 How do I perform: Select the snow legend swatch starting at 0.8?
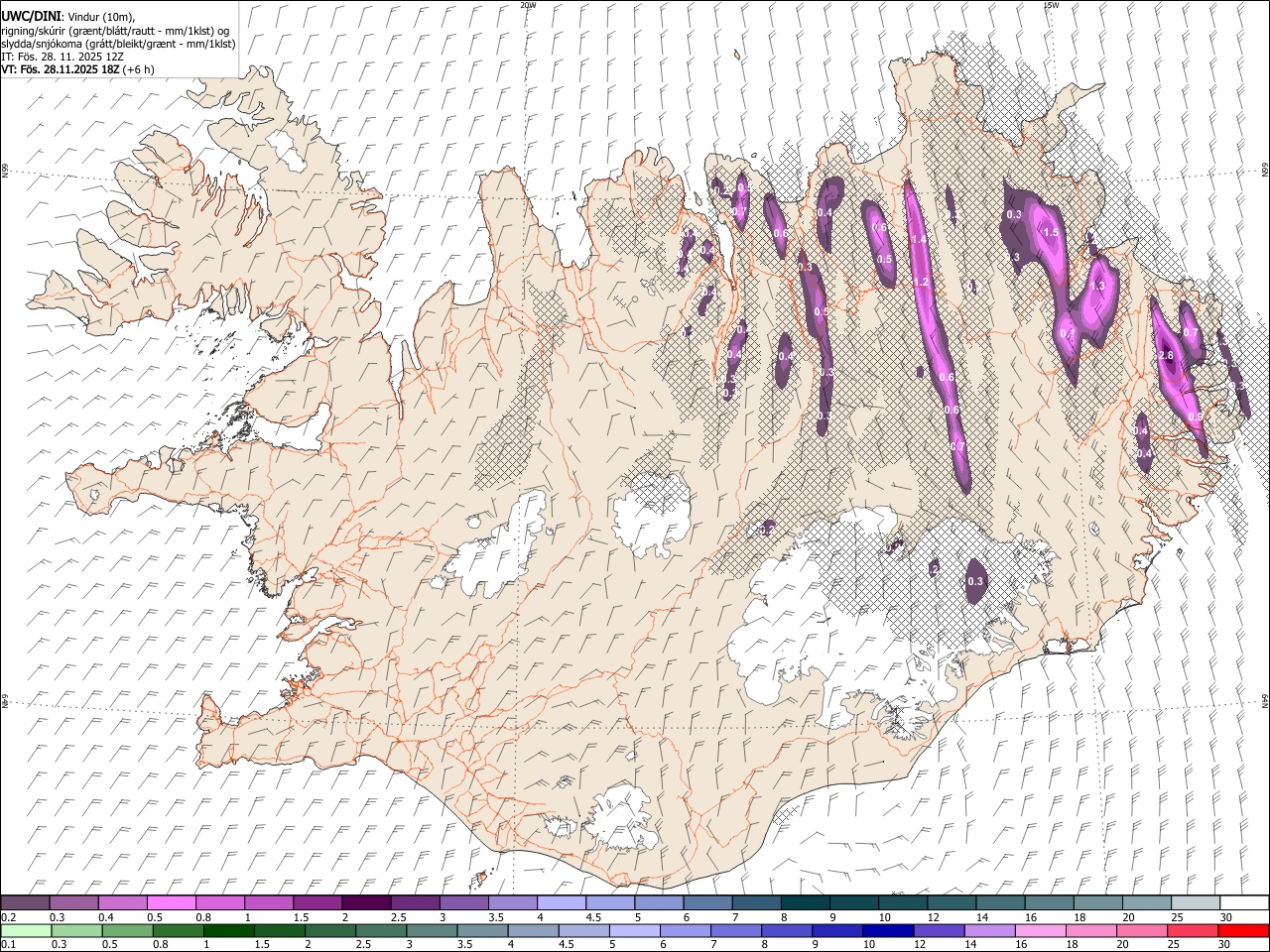pyautogui.click(x=220, y=902)
